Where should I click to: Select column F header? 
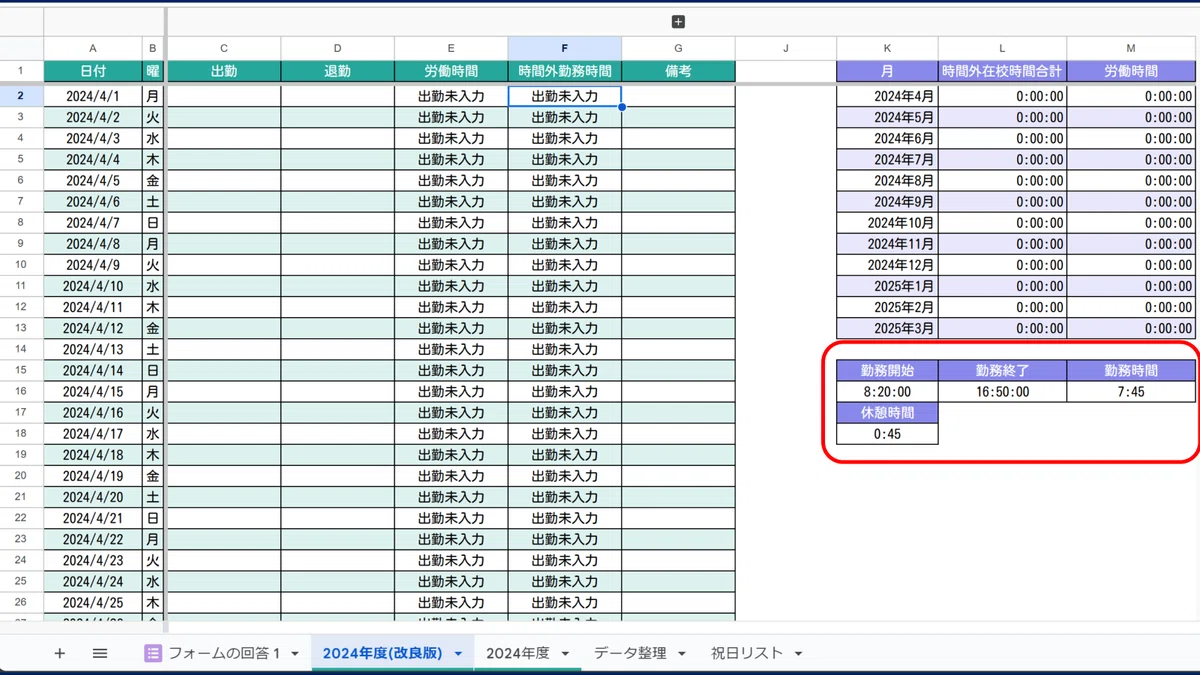tap(565, 48)
